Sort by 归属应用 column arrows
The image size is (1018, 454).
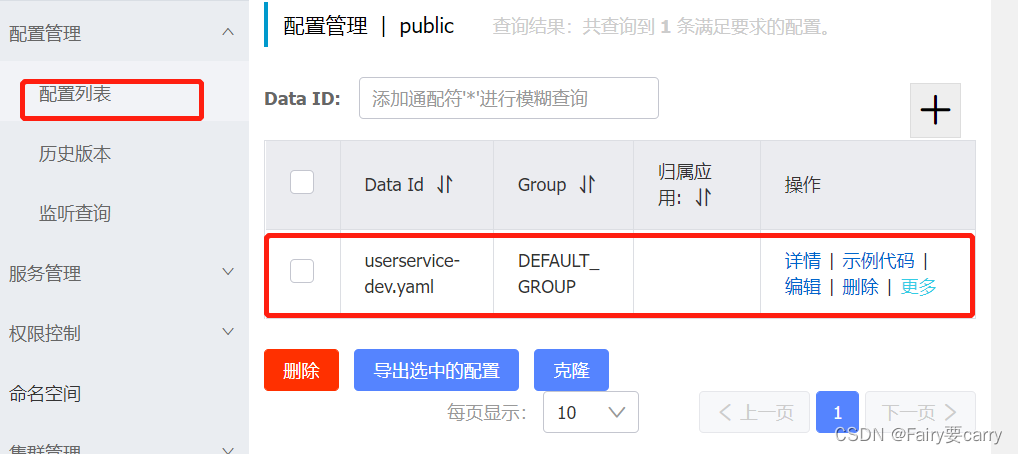[x=703, y=197]
